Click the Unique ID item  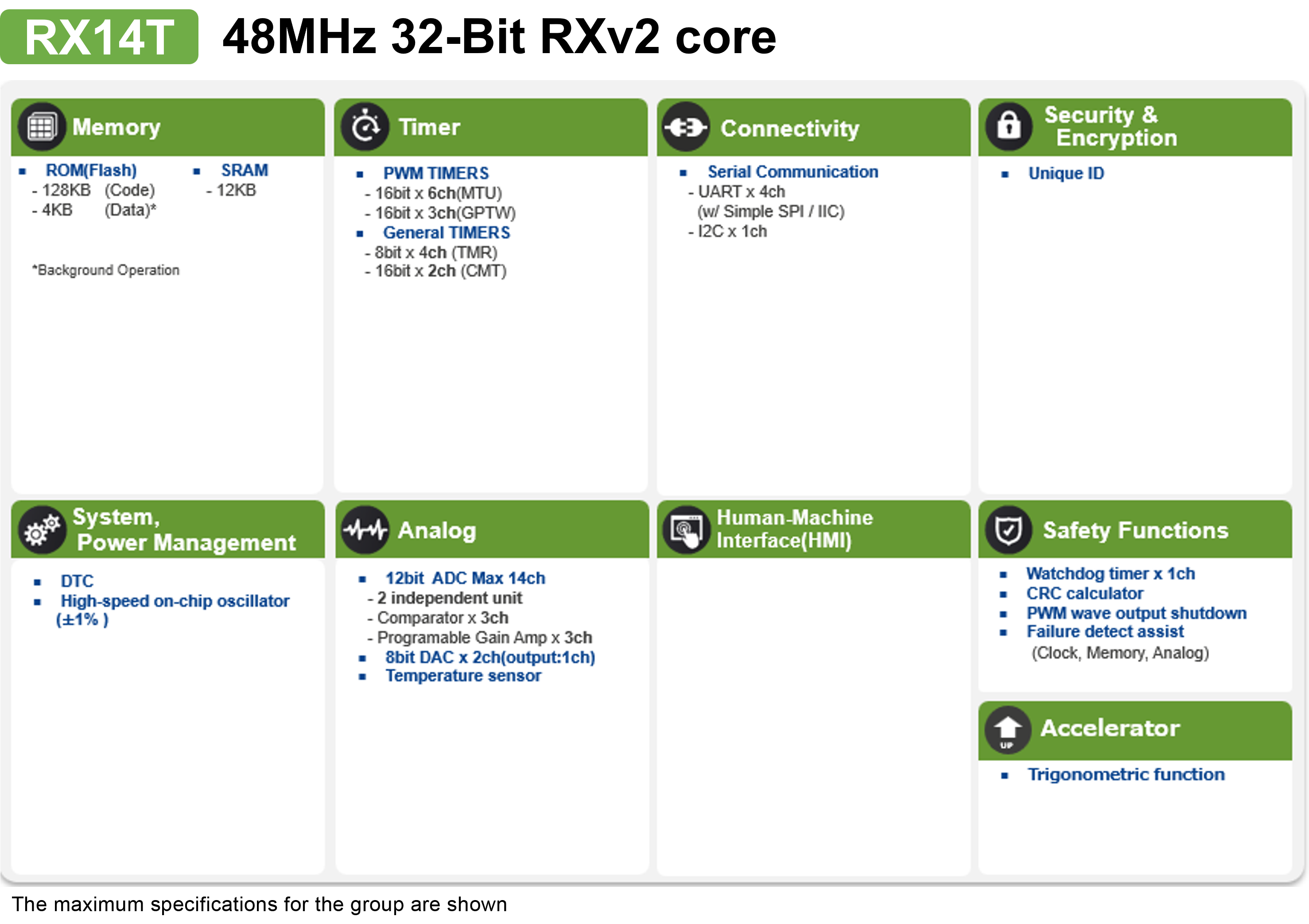1065,173
